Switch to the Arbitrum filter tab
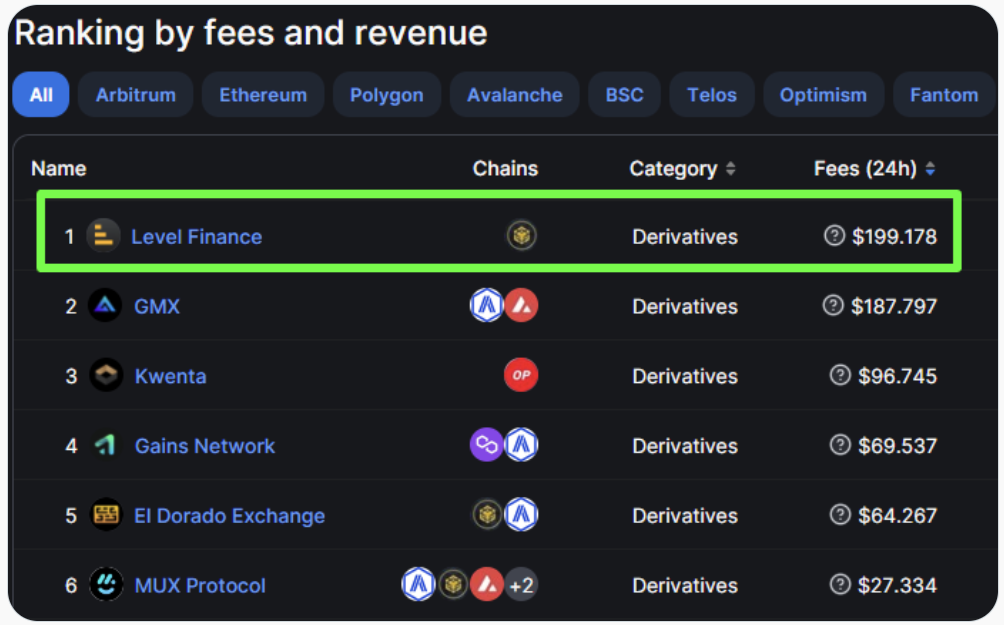Viewport: 1004px width, 625px height. tap(136, 95)
